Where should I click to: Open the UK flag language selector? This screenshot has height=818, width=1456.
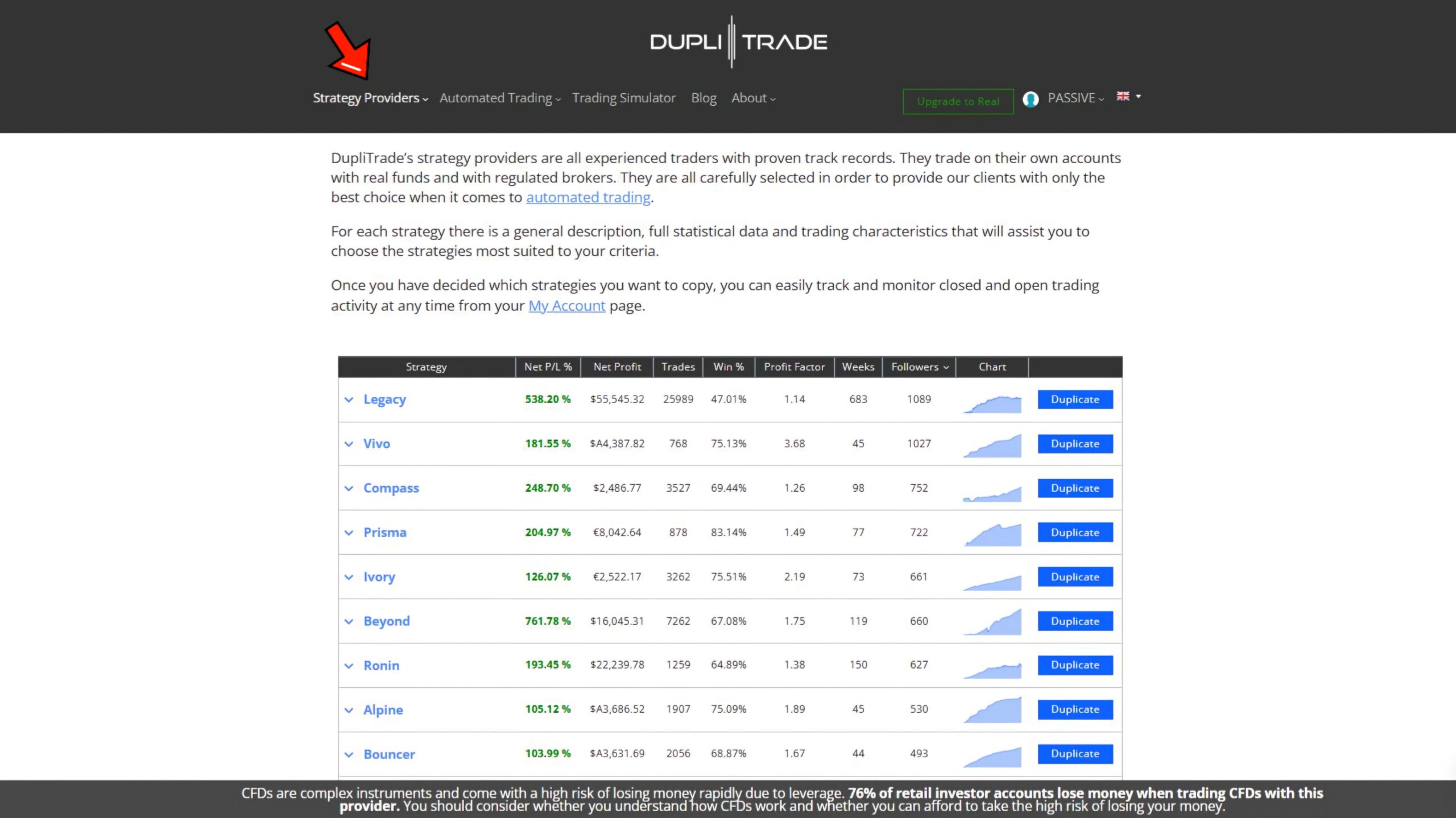[1128, 97]
